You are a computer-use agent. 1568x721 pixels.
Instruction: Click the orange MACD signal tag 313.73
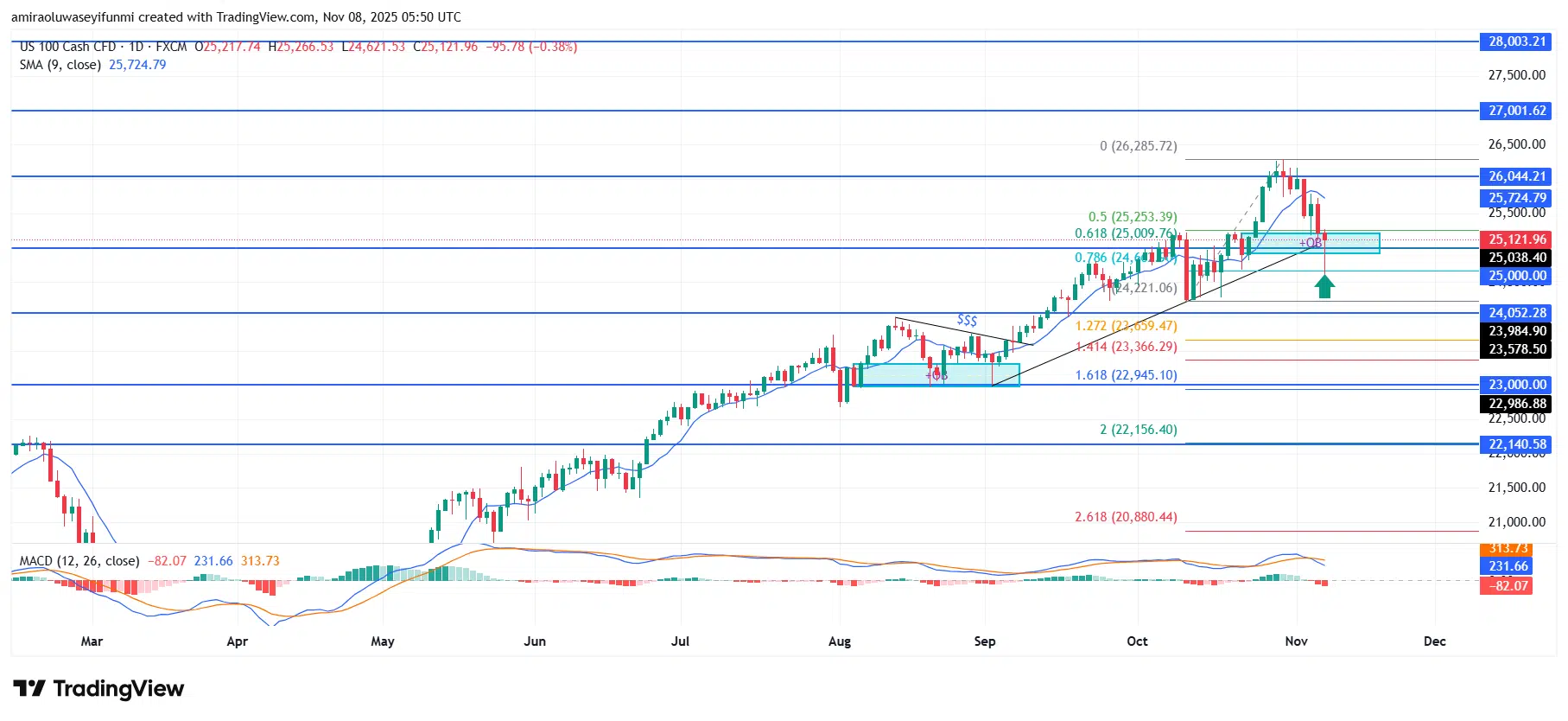tap(1506, 549)
